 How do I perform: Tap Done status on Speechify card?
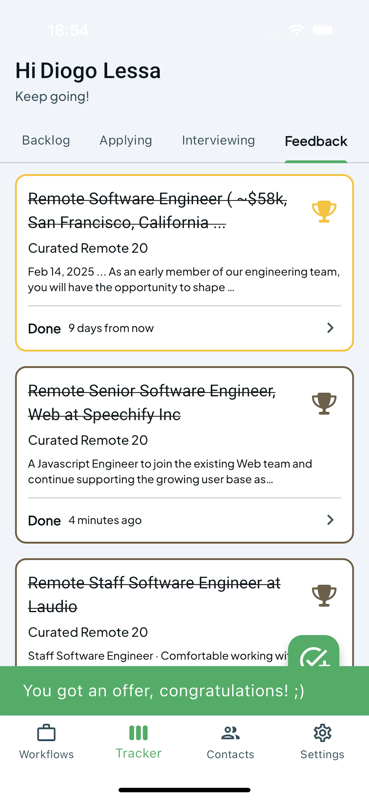44,520
